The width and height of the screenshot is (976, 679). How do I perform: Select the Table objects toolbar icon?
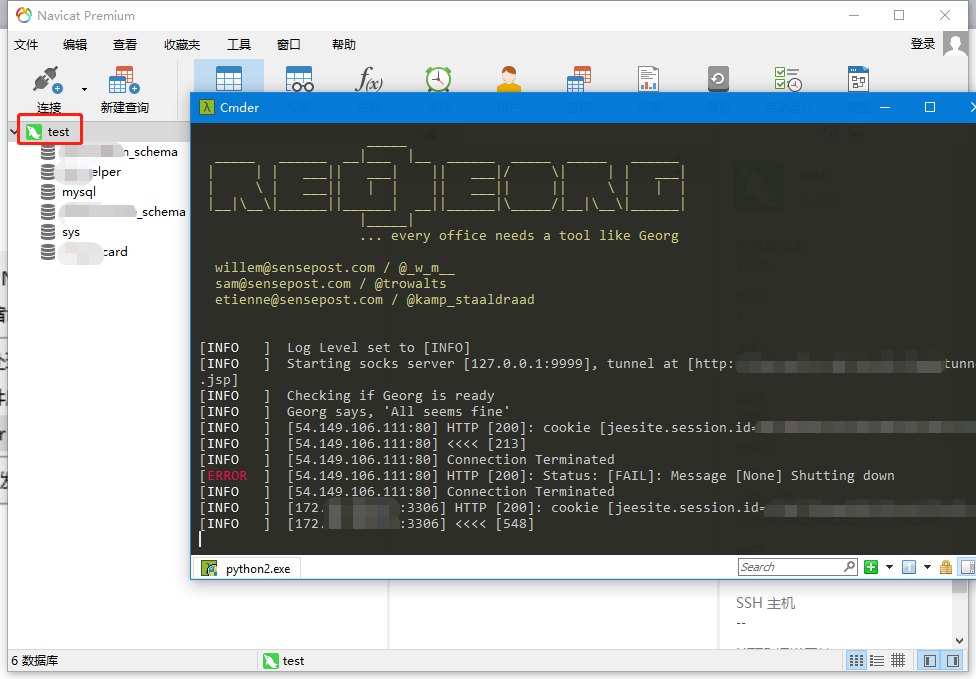[228, 80]
